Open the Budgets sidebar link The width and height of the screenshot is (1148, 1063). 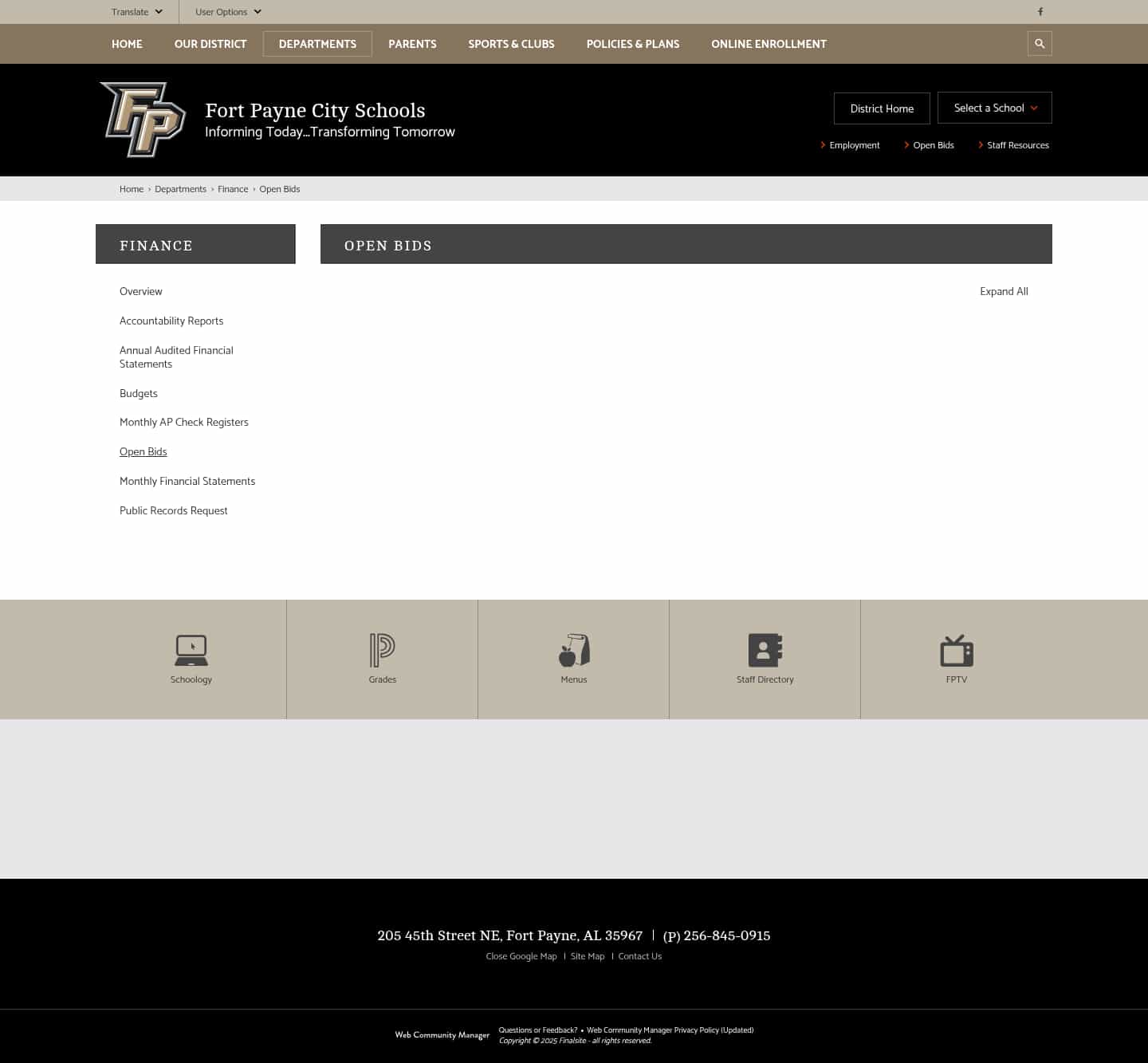pos(139,394)
